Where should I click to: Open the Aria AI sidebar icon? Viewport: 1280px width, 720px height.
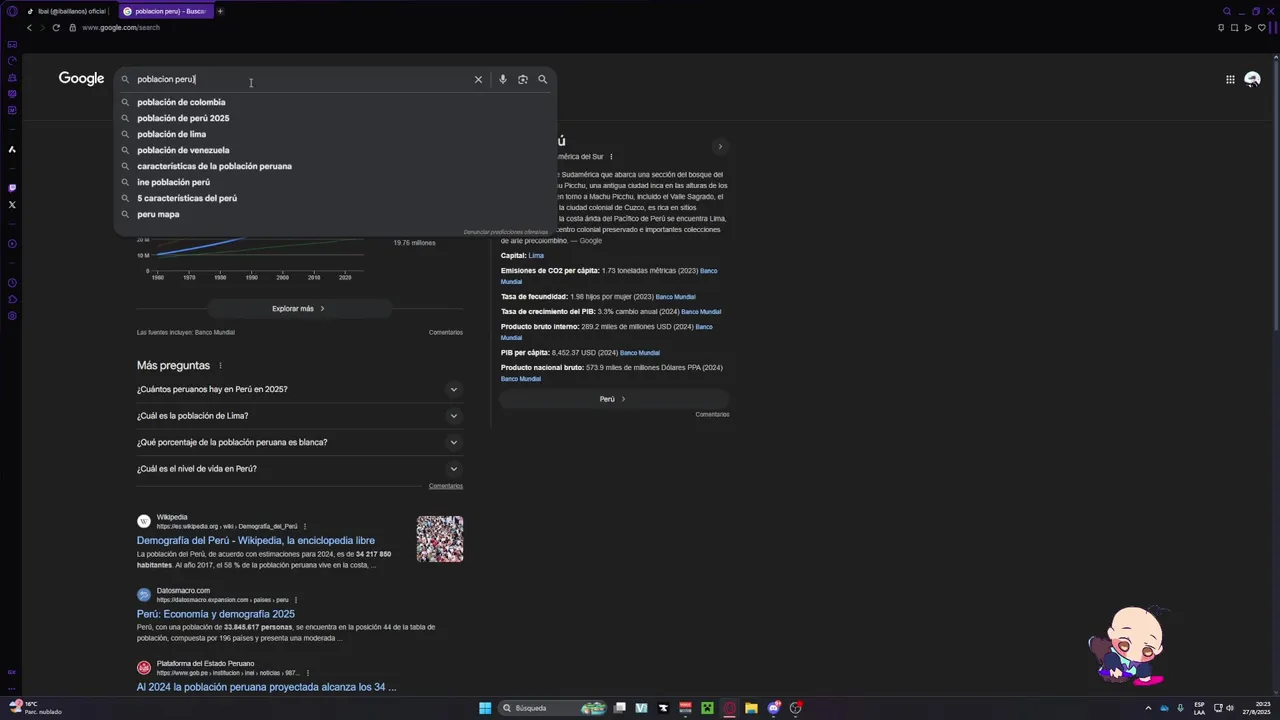pyautogui.click(x=12, y=149)
